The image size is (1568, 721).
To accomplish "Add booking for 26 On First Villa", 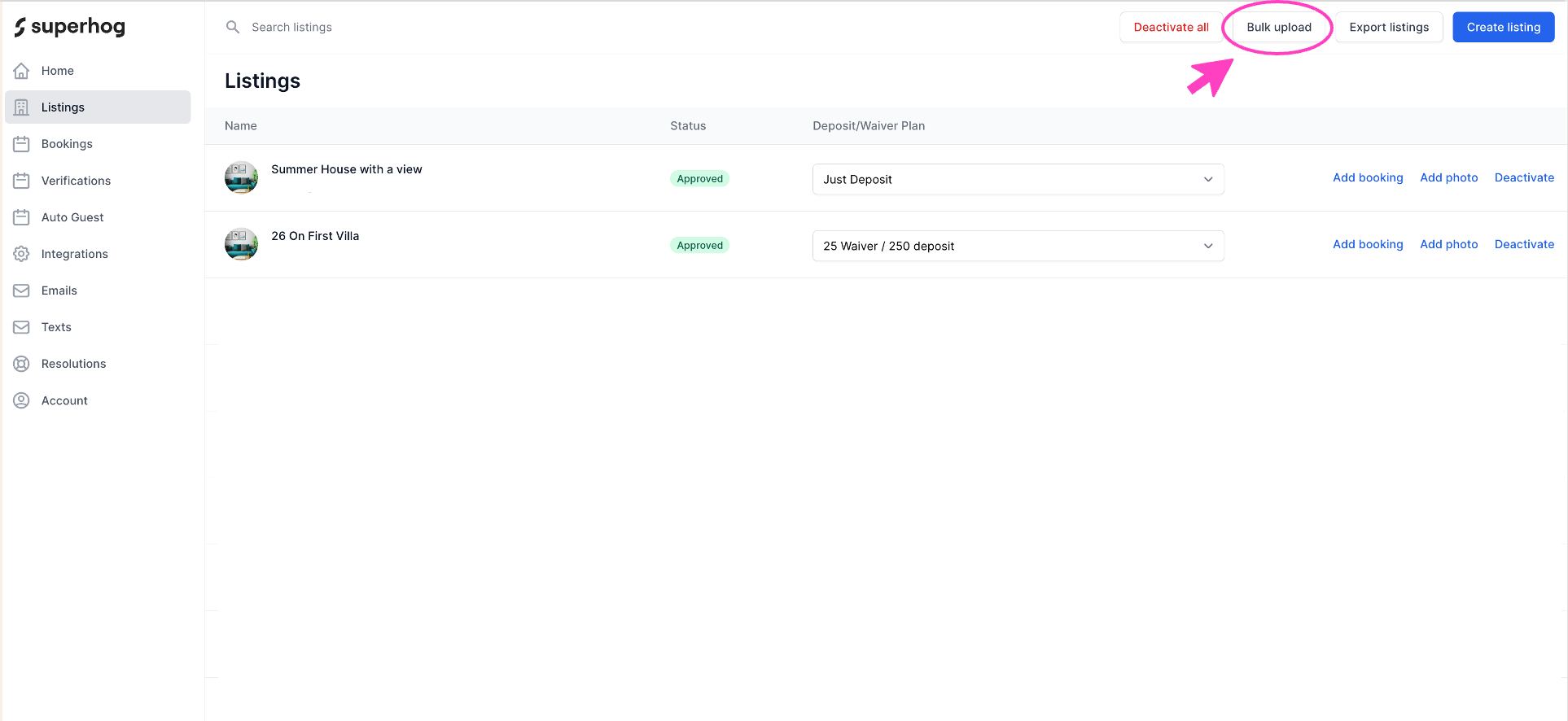I will [1368, 244].
